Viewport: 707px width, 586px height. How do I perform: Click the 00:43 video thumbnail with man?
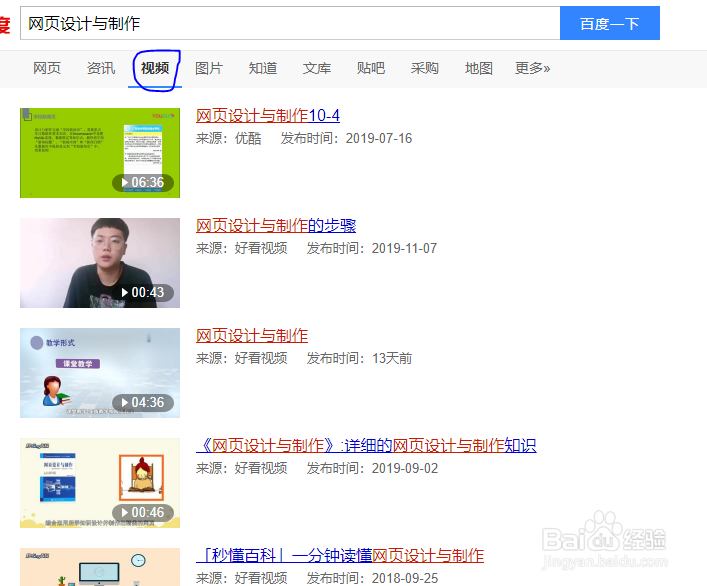point(100,263)
